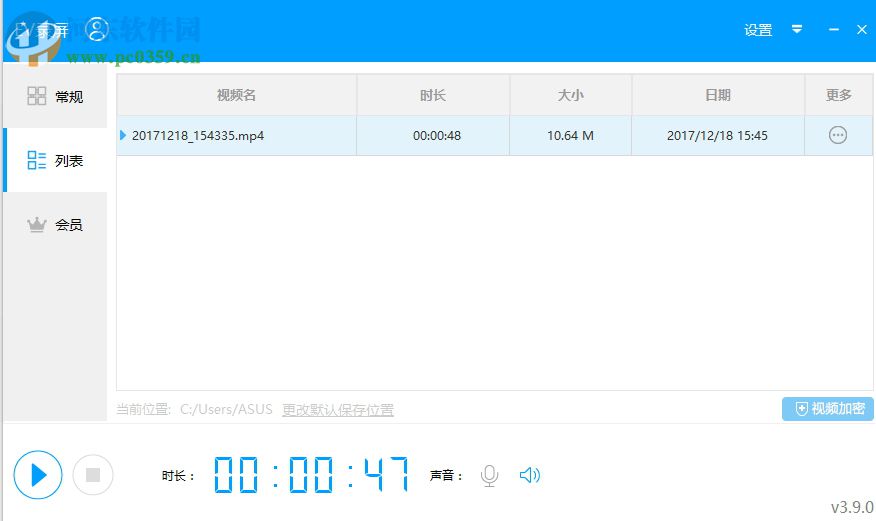Click the 更多 column header

click(839, 95)
